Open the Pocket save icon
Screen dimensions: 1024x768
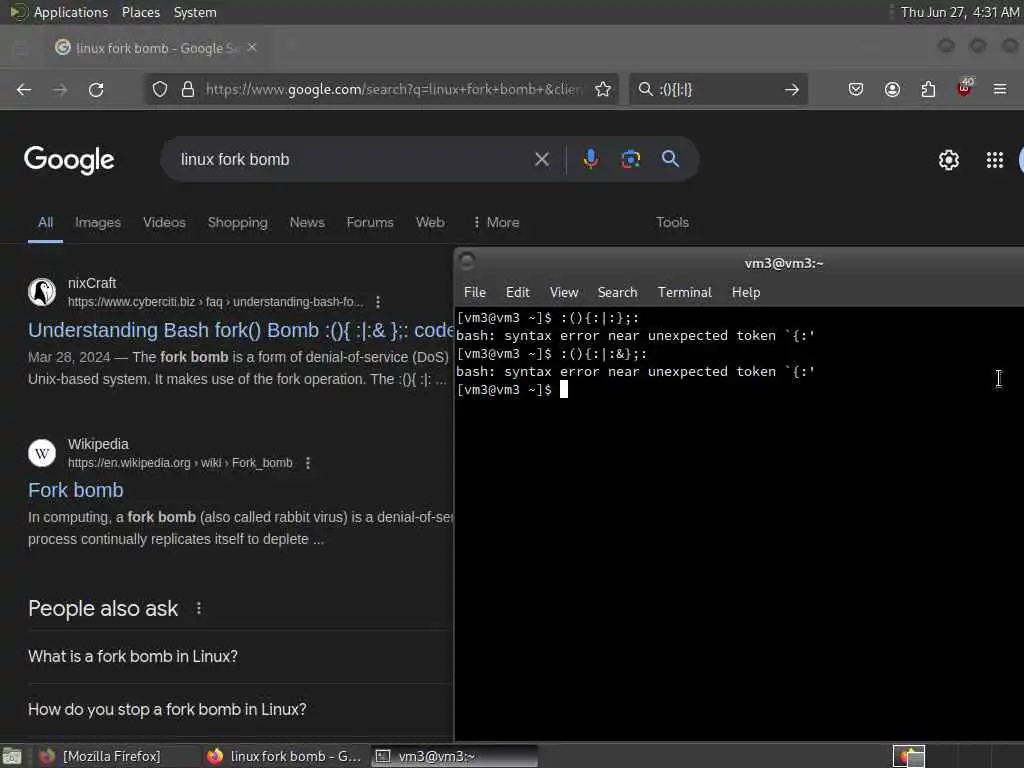[x=856, y=89]
